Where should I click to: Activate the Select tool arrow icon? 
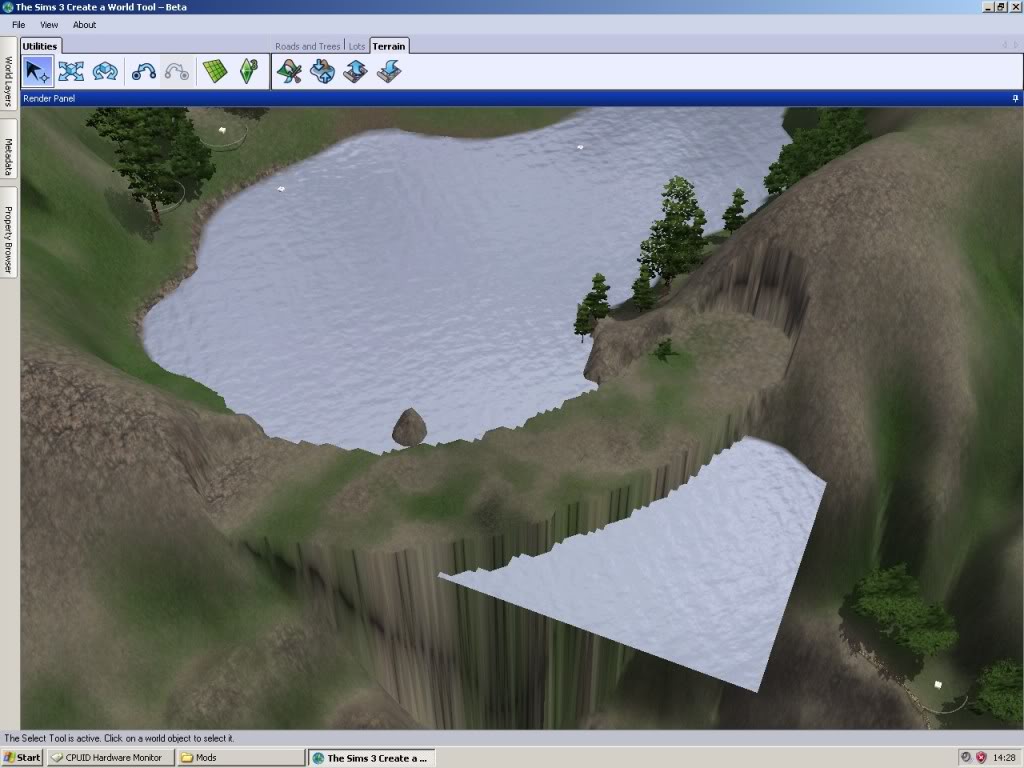(37, 71)
